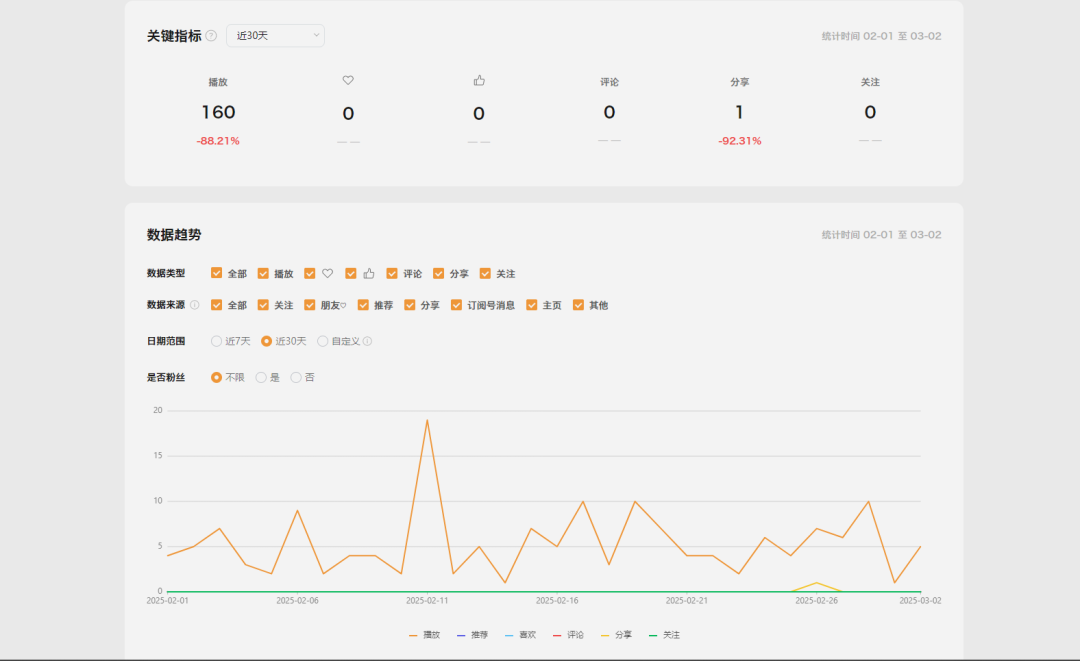Image resolution: width=1080 pixels, height=661 pixels.
Task: Click the help icon beside 关键指标
Action: click(211, 36)
